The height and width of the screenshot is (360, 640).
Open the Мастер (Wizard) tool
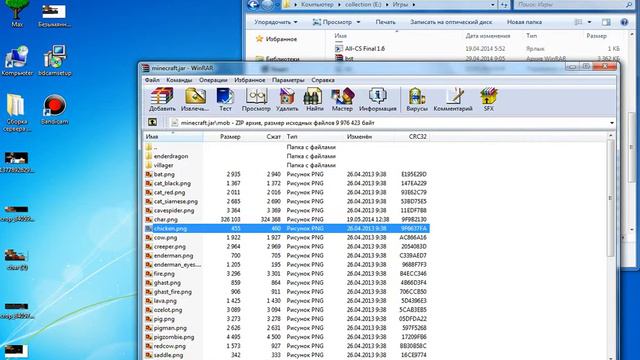click(x=342, y=100)
